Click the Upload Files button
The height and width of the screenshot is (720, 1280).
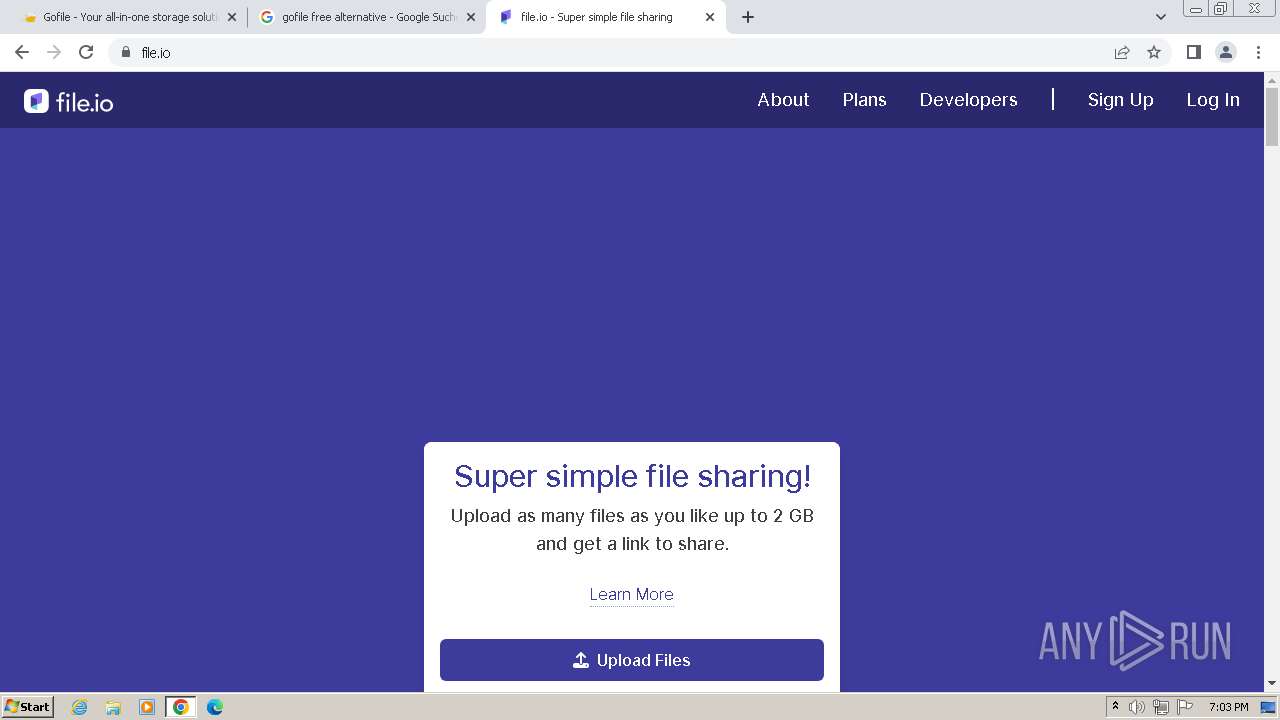click(x=632, y=660)
